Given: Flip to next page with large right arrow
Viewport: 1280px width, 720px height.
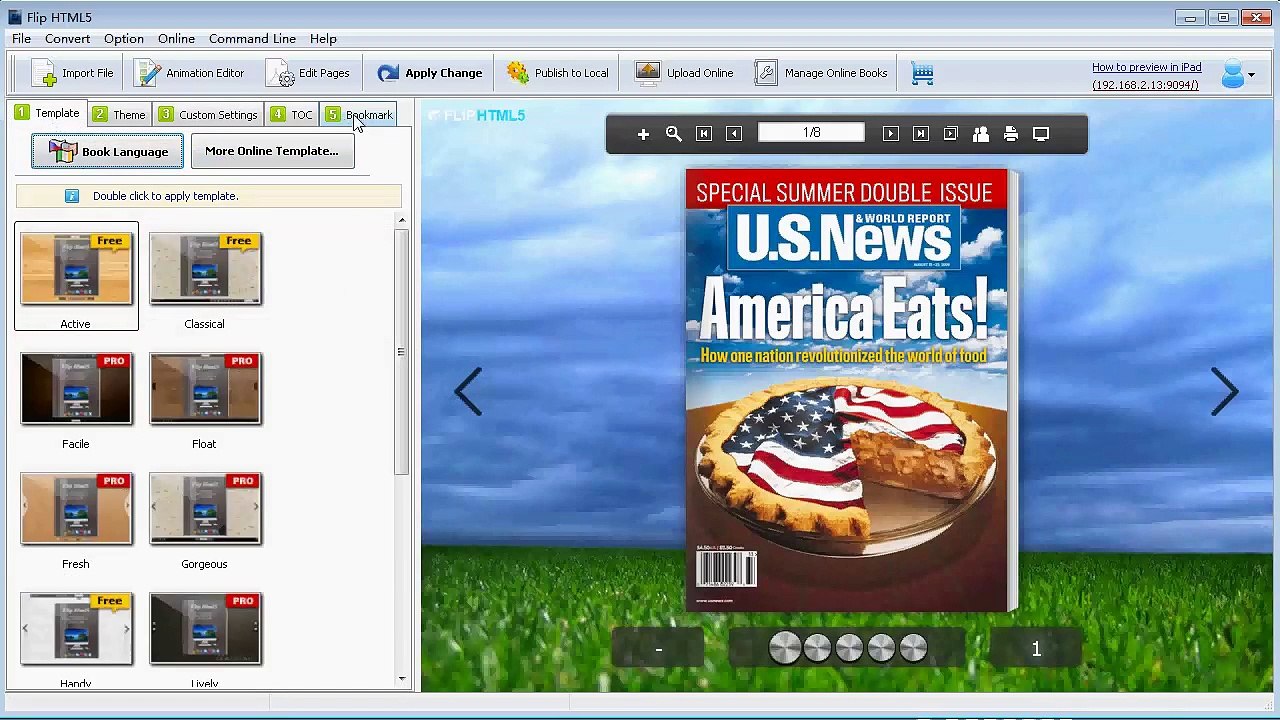Looking at the screenshot, I should (1225, 391).
